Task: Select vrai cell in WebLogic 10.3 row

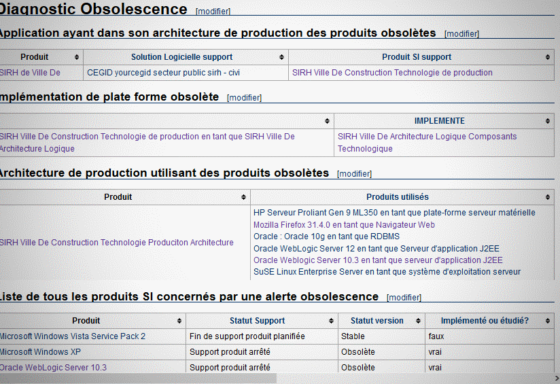Action: point(490,367)
